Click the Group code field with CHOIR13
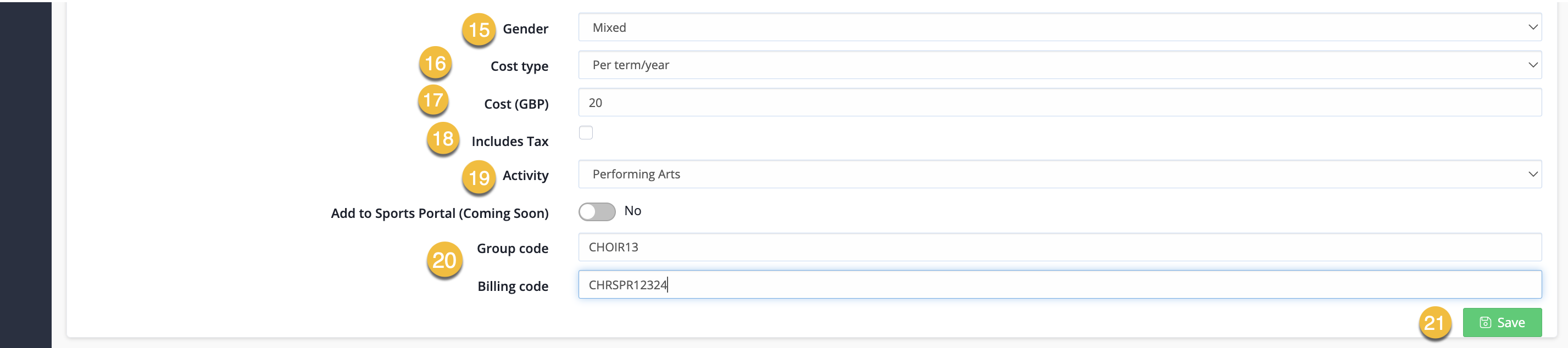1568x348 pixels. 1059,247
